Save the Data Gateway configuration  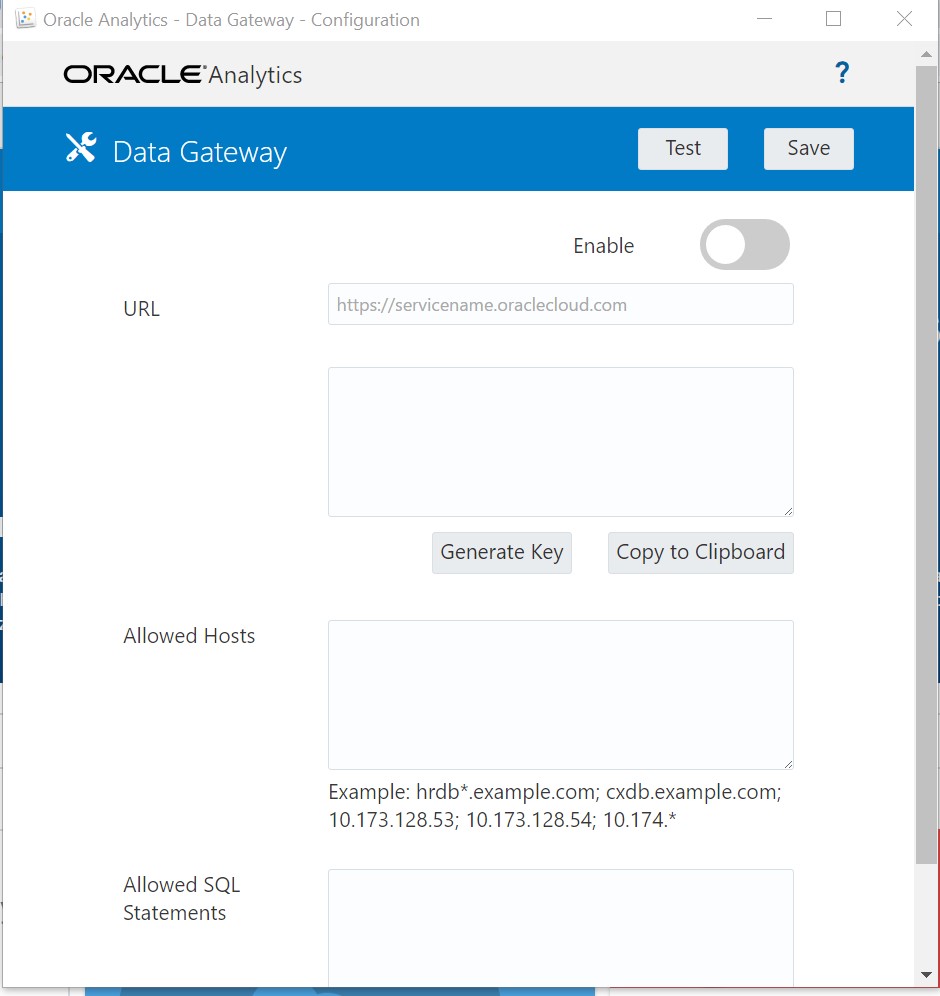point(808,147)
